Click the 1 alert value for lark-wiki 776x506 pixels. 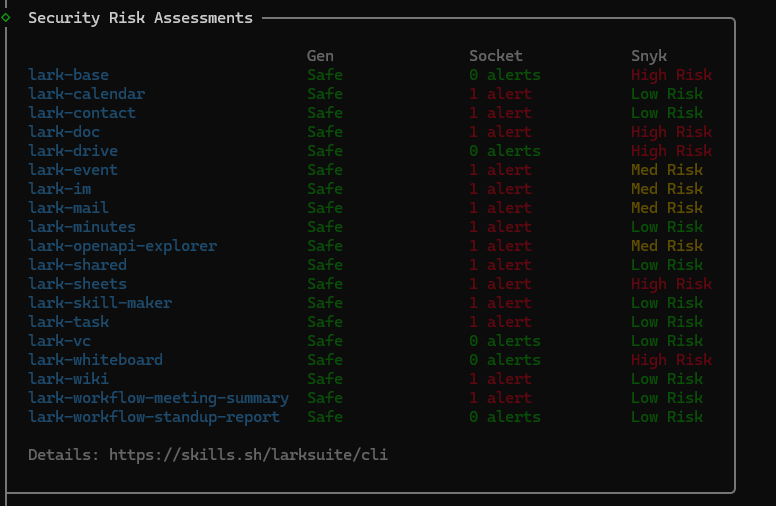pos(501,379)
